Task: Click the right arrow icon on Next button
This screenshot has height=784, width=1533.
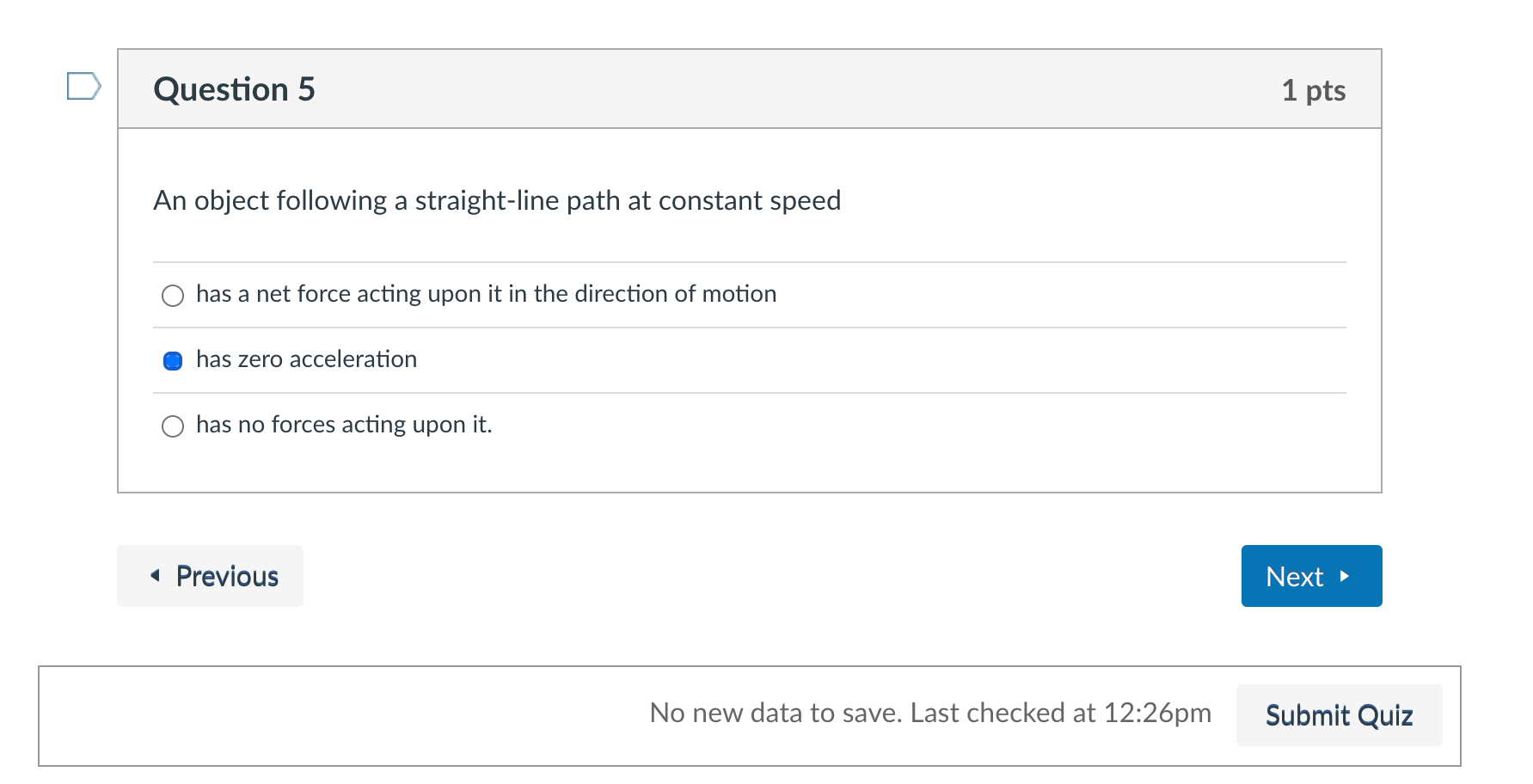Action: [1346, 578]
